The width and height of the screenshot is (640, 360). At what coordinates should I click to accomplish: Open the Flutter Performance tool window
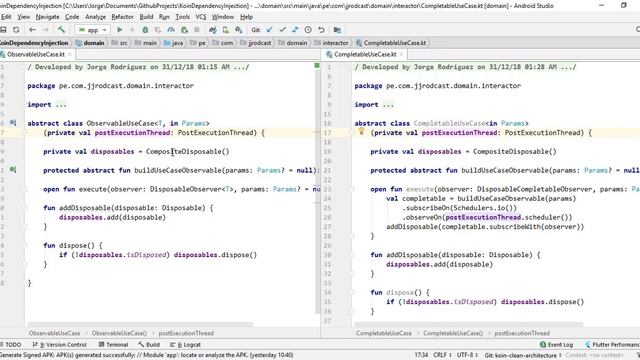coord(612,344)
